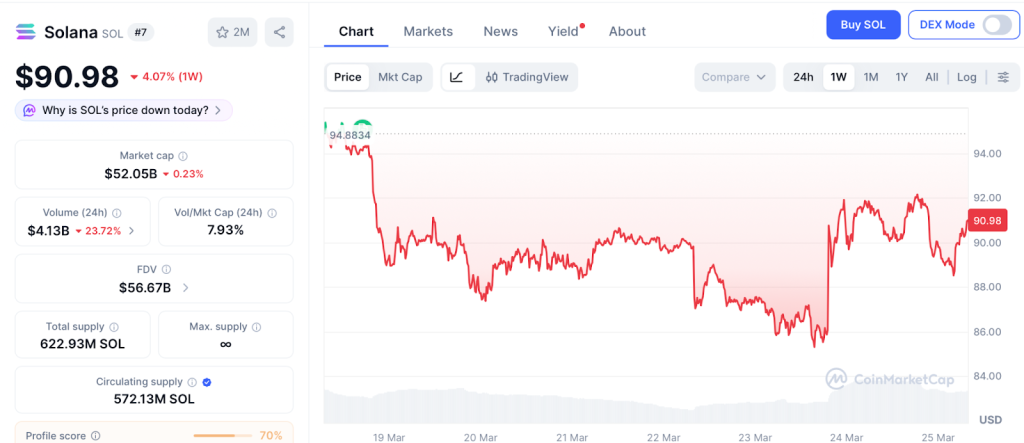Switch chart to Mkt Cap view
The height and width of the screenshot is (443, 1024).
tap(400, 77)
